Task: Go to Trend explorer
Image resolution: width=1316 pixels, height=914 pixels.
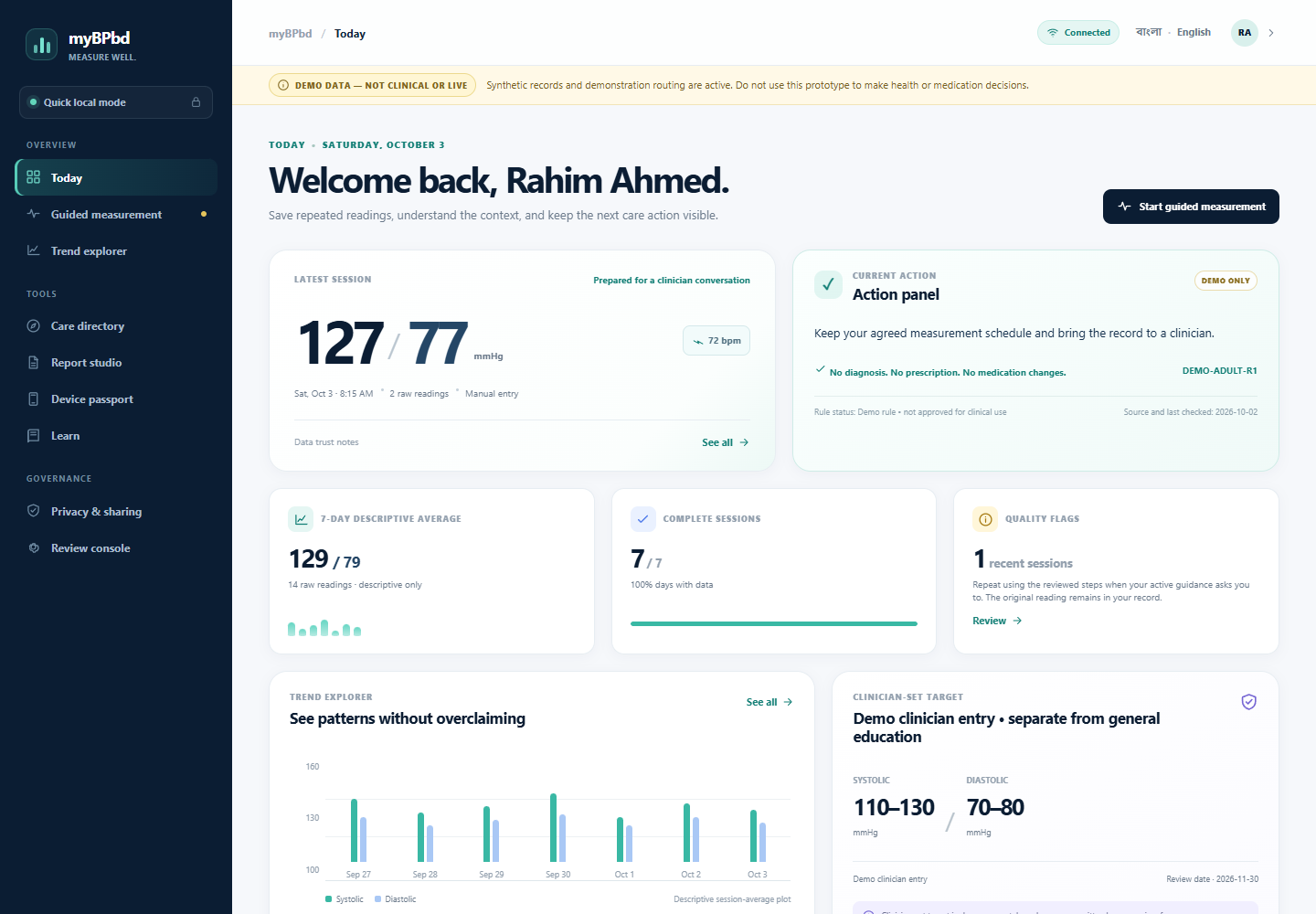Action: point(116,250)
